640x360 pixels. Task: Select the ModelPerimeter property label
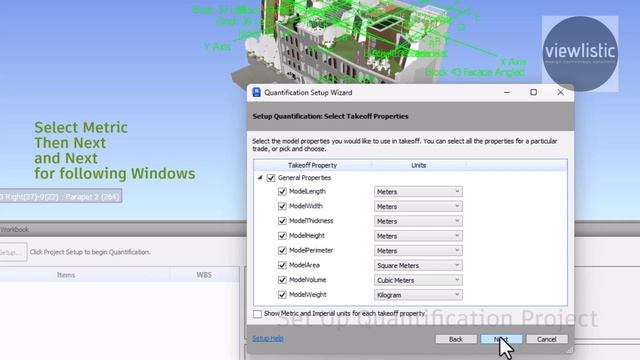click(311, 250)
